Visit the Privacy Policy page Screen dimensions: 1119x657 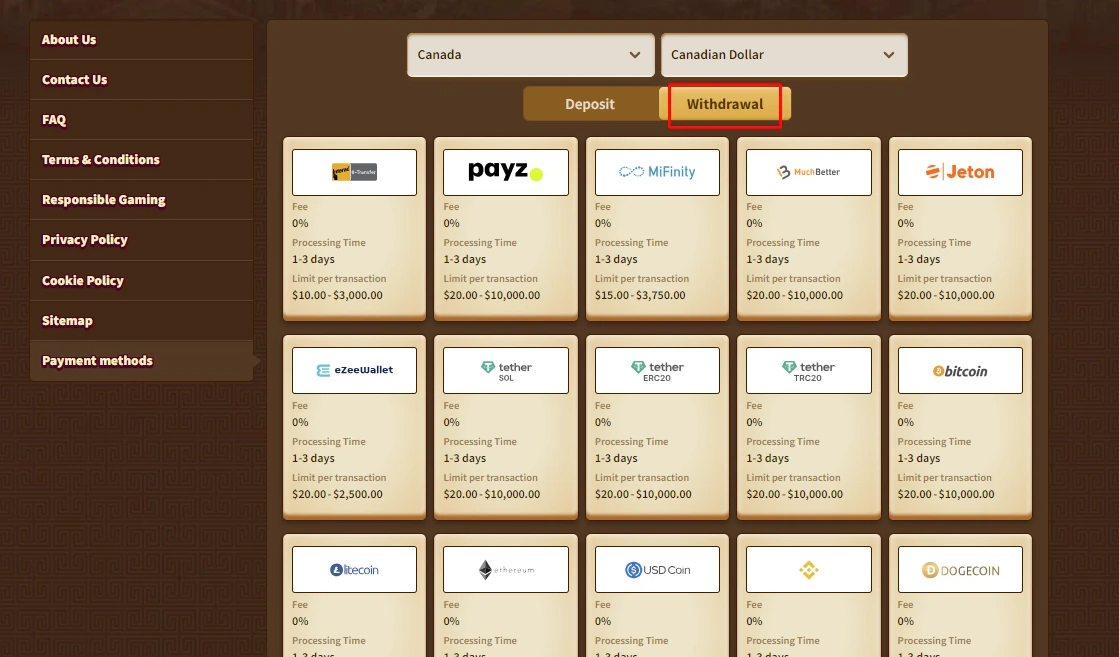coord(85,240)
